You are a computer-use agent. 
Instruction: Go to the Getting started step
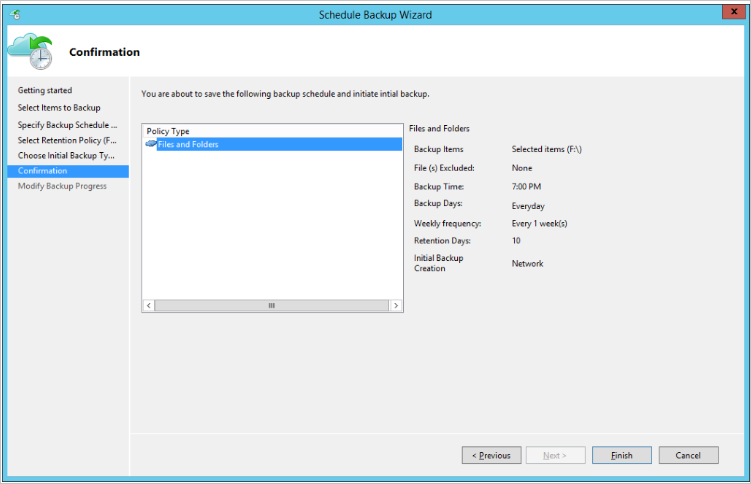(x=45, y=91)
